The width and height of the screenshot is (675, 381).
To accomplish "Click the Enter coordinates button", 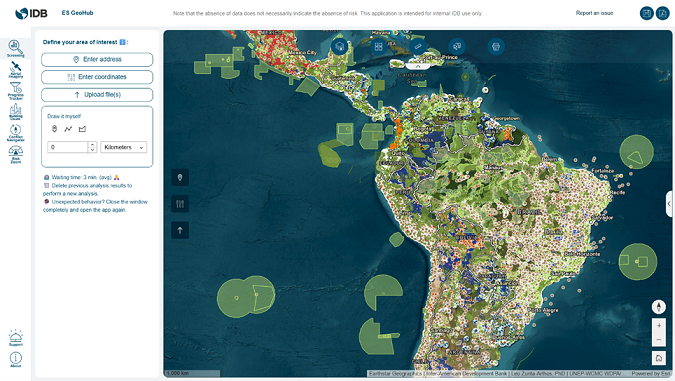I will pos(97,77).
